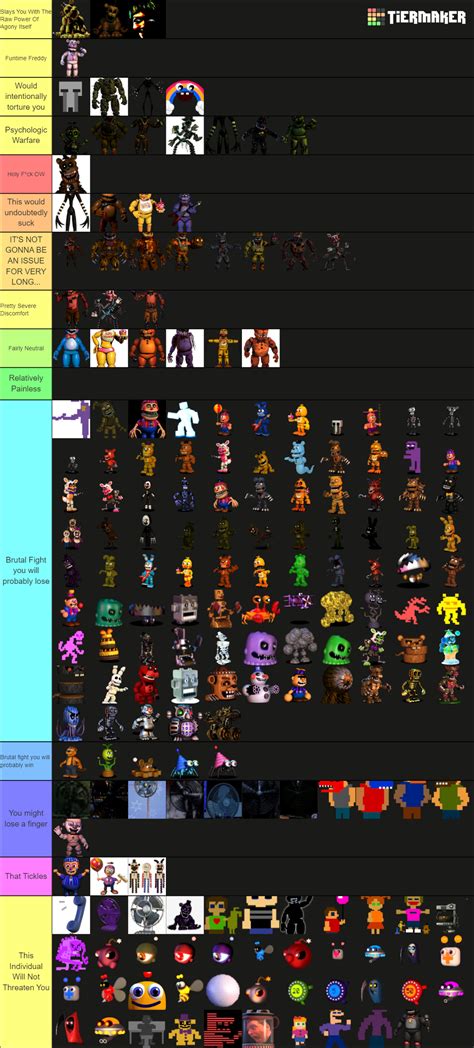
Task: Select the white sphere
Action: tap(223, 991)
